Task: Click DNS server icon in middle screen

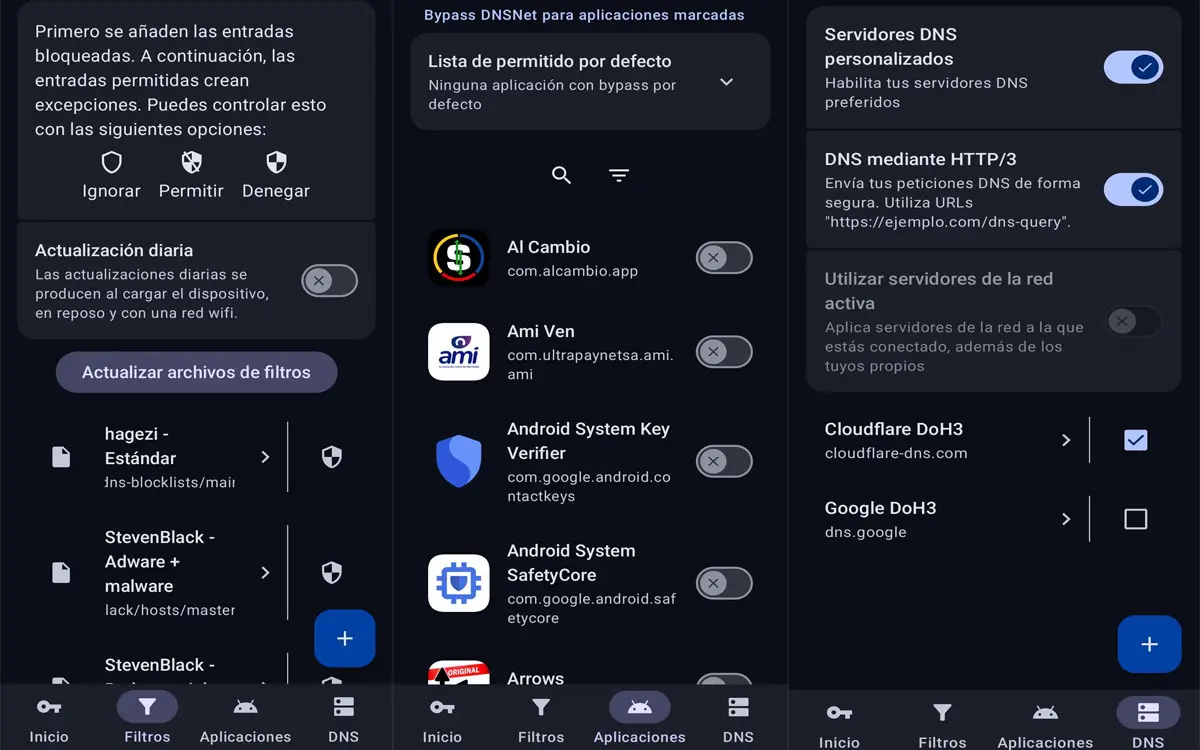Action: (738, 707)
